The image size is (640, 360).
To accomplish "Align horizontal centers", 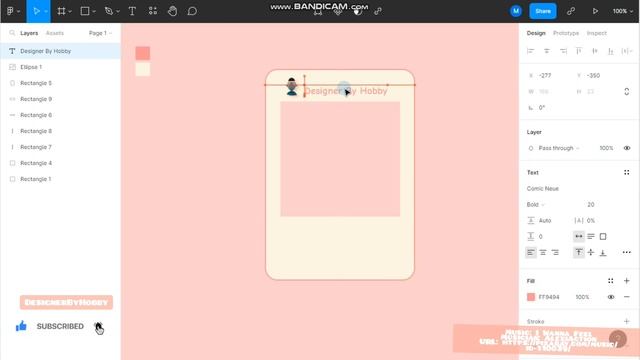I will (547, 51).
